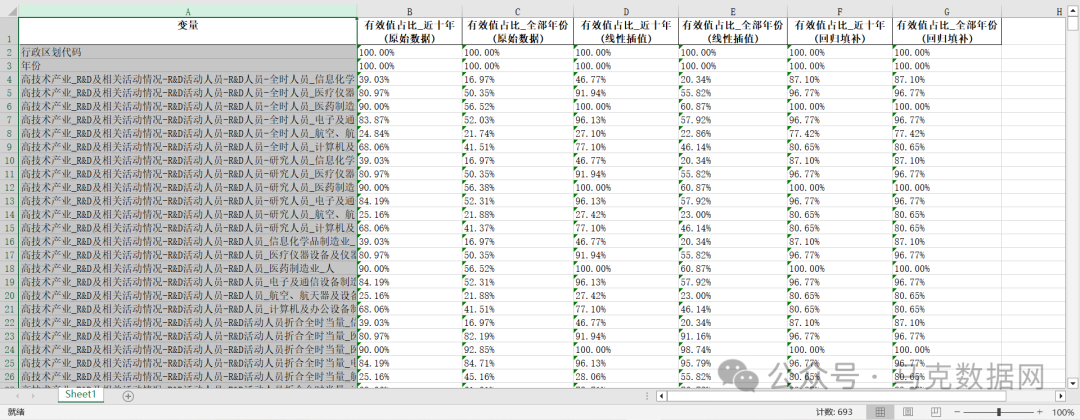Select cell D8 showing 27.10%
Screen dimensions: 1080x420
[x=625, y=134]
